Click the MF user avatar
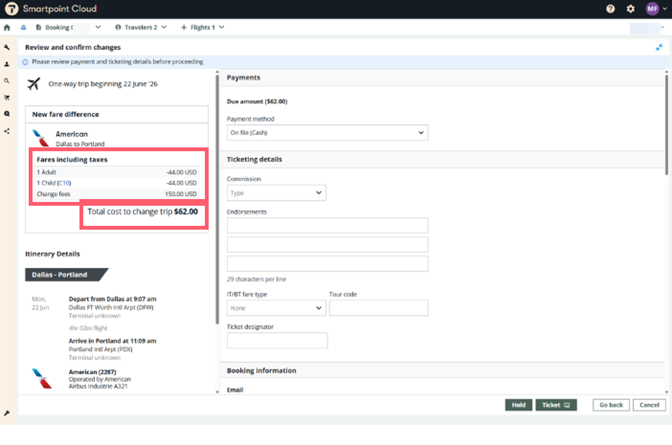This screenshot has height=445, width=672. (653, 9)
